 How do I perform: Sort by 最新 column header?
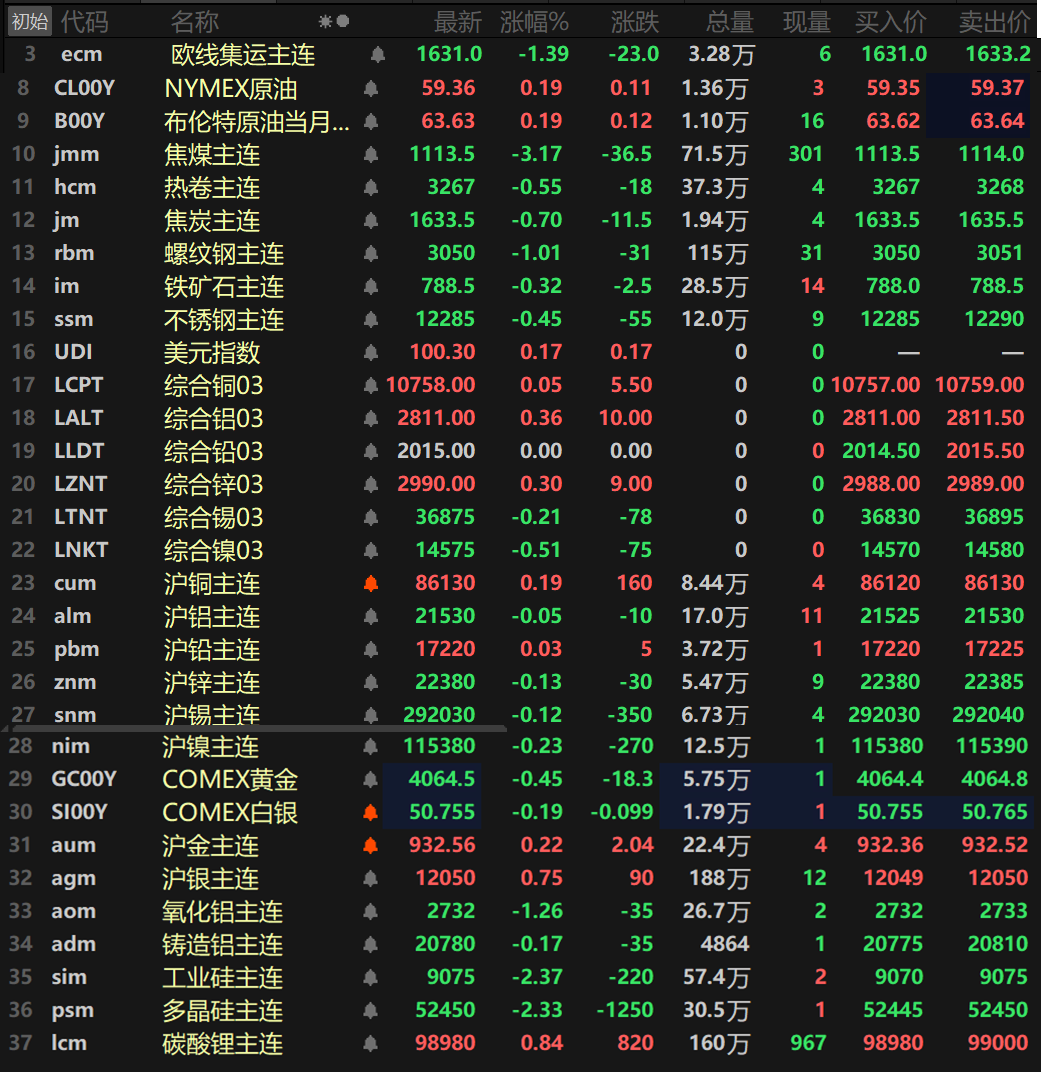pyautogui.click(x=457, y=21)
